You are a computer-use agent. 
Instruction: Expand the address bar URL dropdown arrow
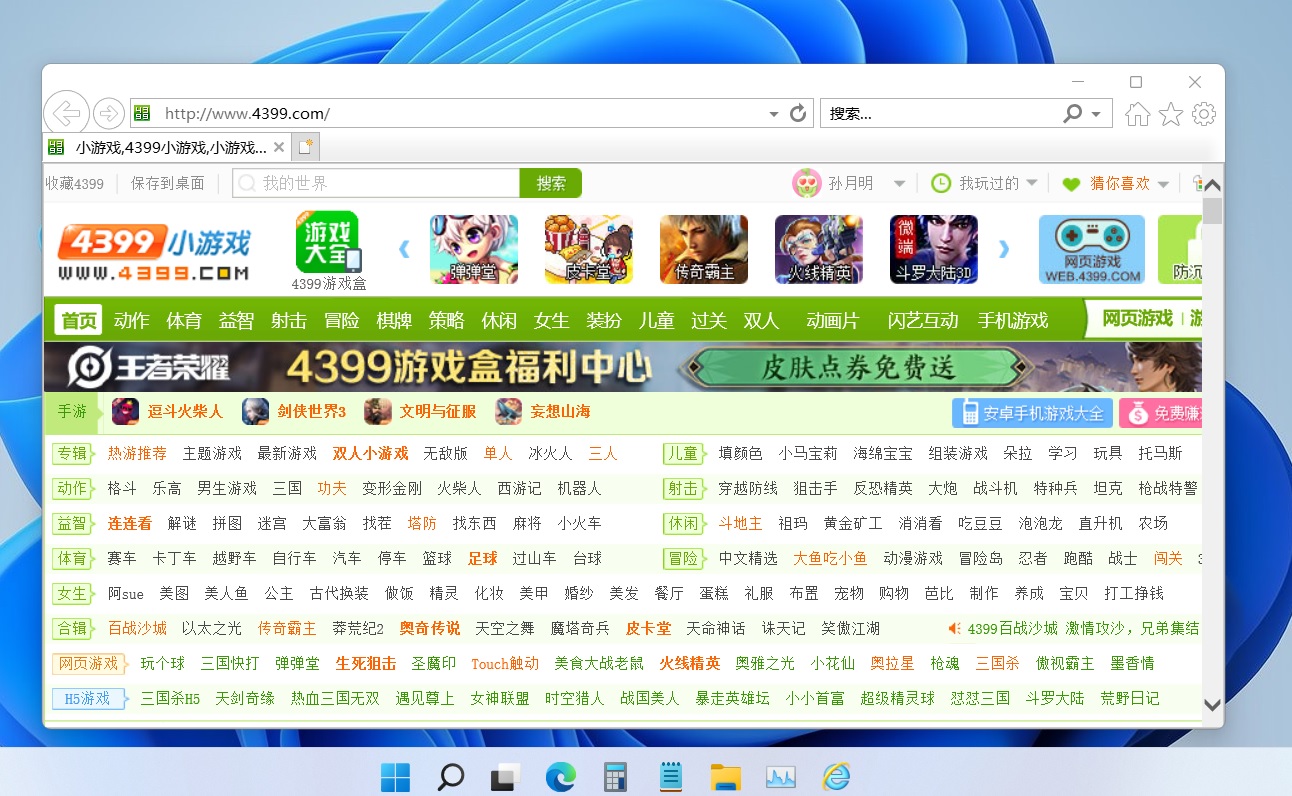point(774,114)
